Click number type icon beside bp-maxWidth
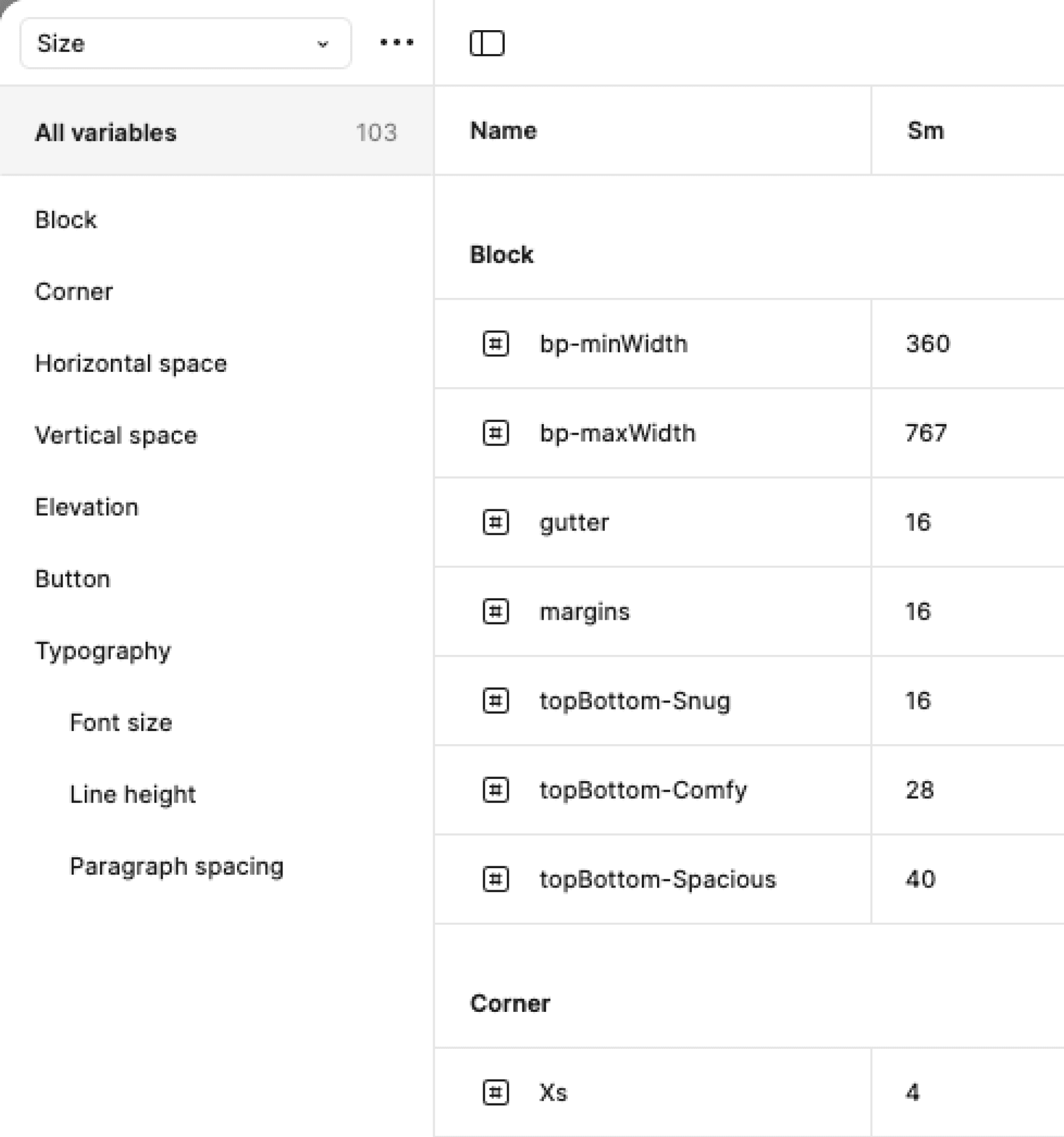Image resolution: width=1064 pixels, height=1137 pixels. [496, 433]
